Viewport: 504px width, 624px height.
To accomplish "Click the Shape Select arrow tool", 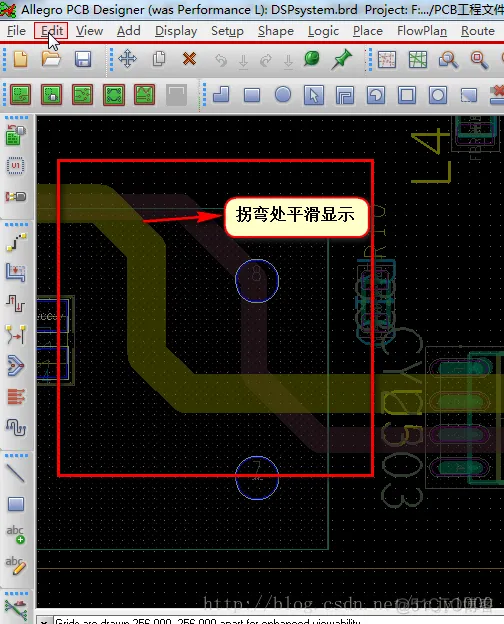I will 314,95.
